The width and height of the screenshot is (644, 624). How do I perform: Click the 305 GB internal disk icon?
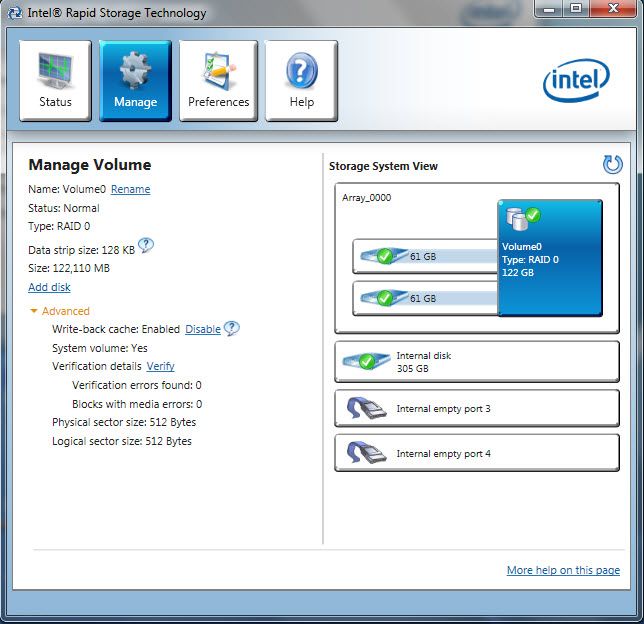pos(366,361)
